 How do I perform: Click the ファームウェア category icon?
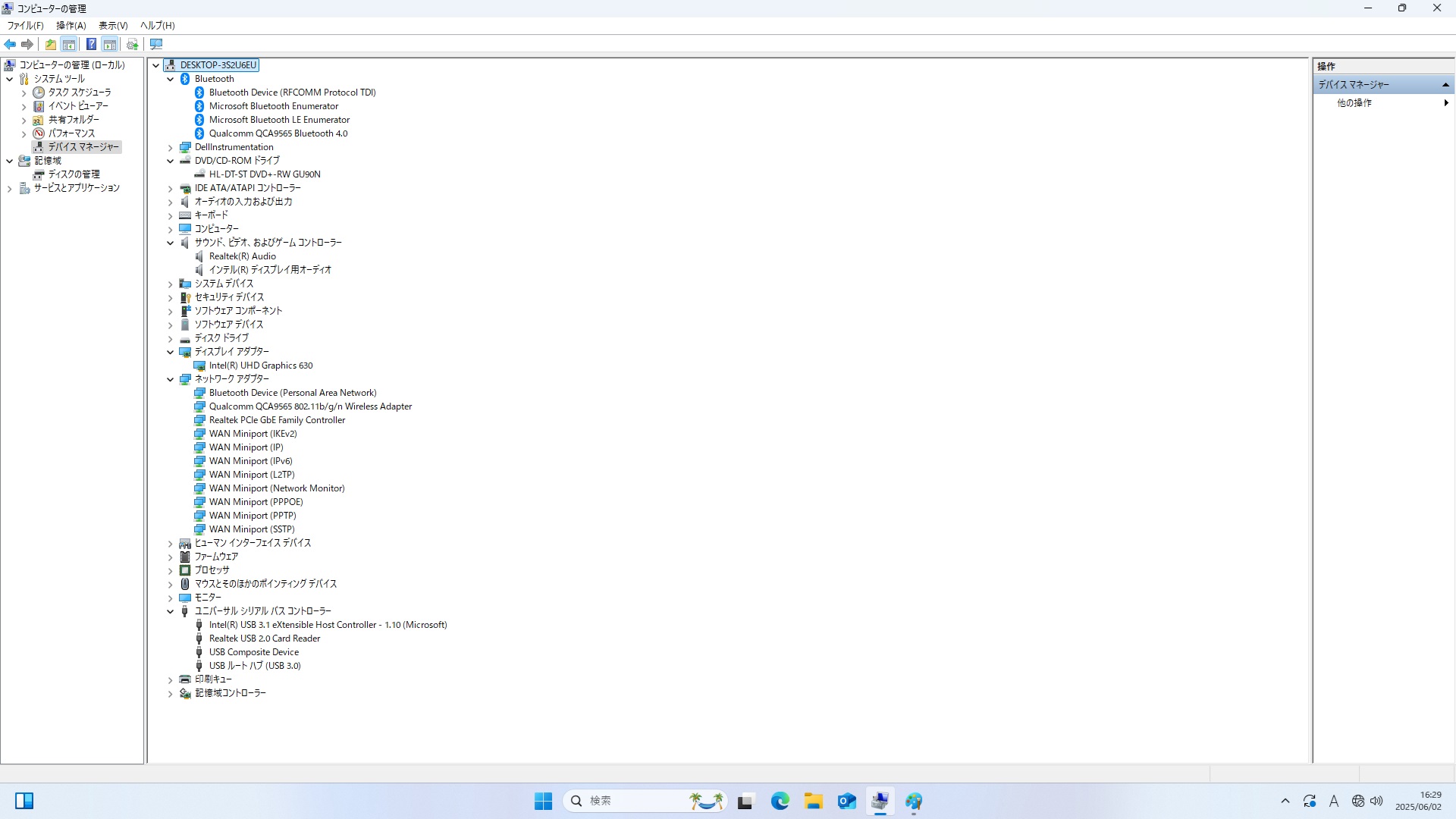[x=185, y=557]
